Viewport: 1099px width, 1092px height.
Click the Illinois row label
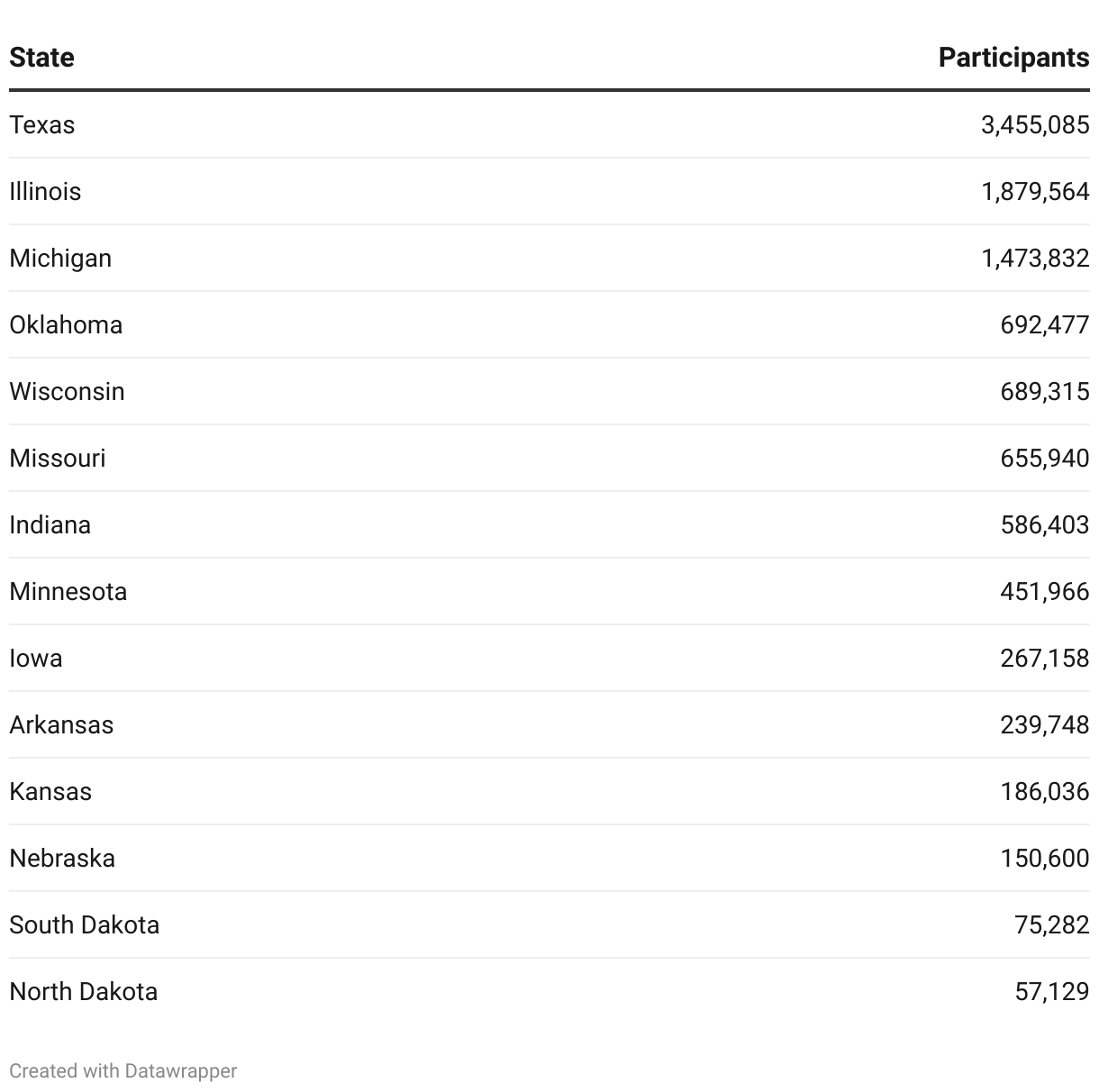[x=45, y=191]
